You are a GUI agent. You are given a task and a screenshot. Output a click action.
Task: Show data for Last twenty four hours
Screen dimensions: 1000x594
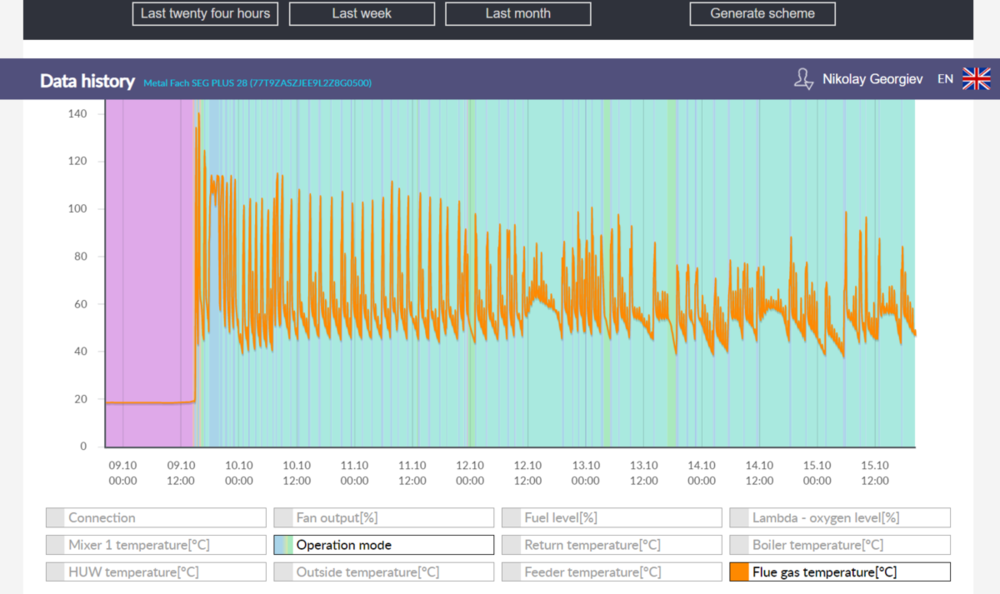[x=205, y=14]
